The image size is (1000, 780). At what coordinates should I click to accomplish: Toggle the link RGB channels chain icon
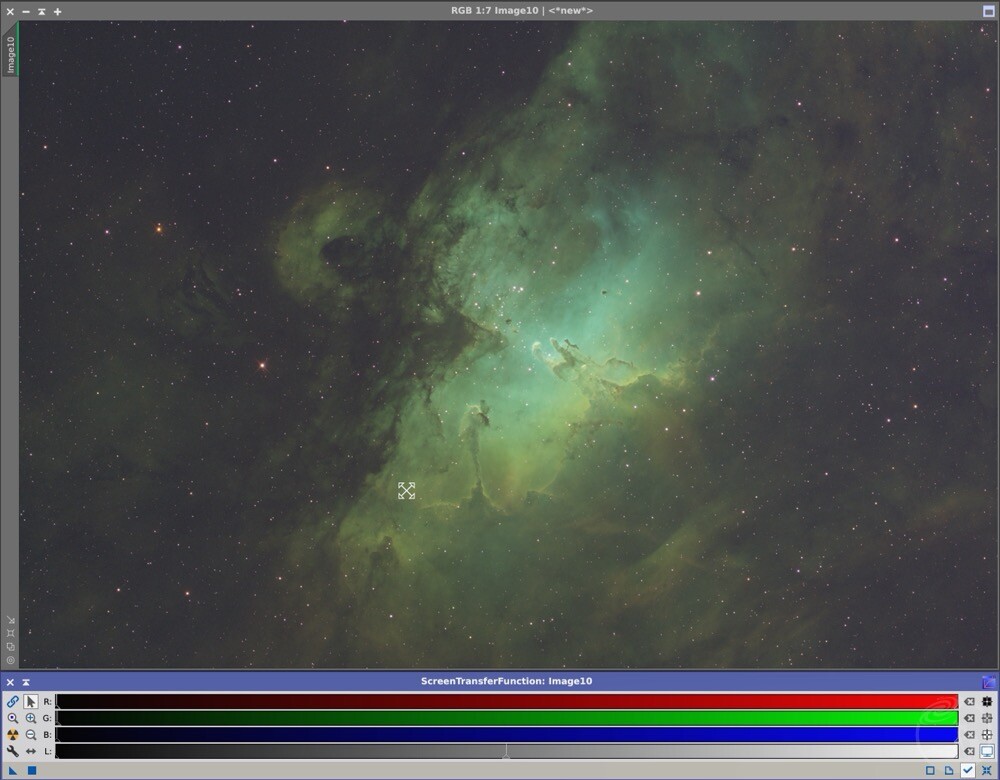coord(13,702)
